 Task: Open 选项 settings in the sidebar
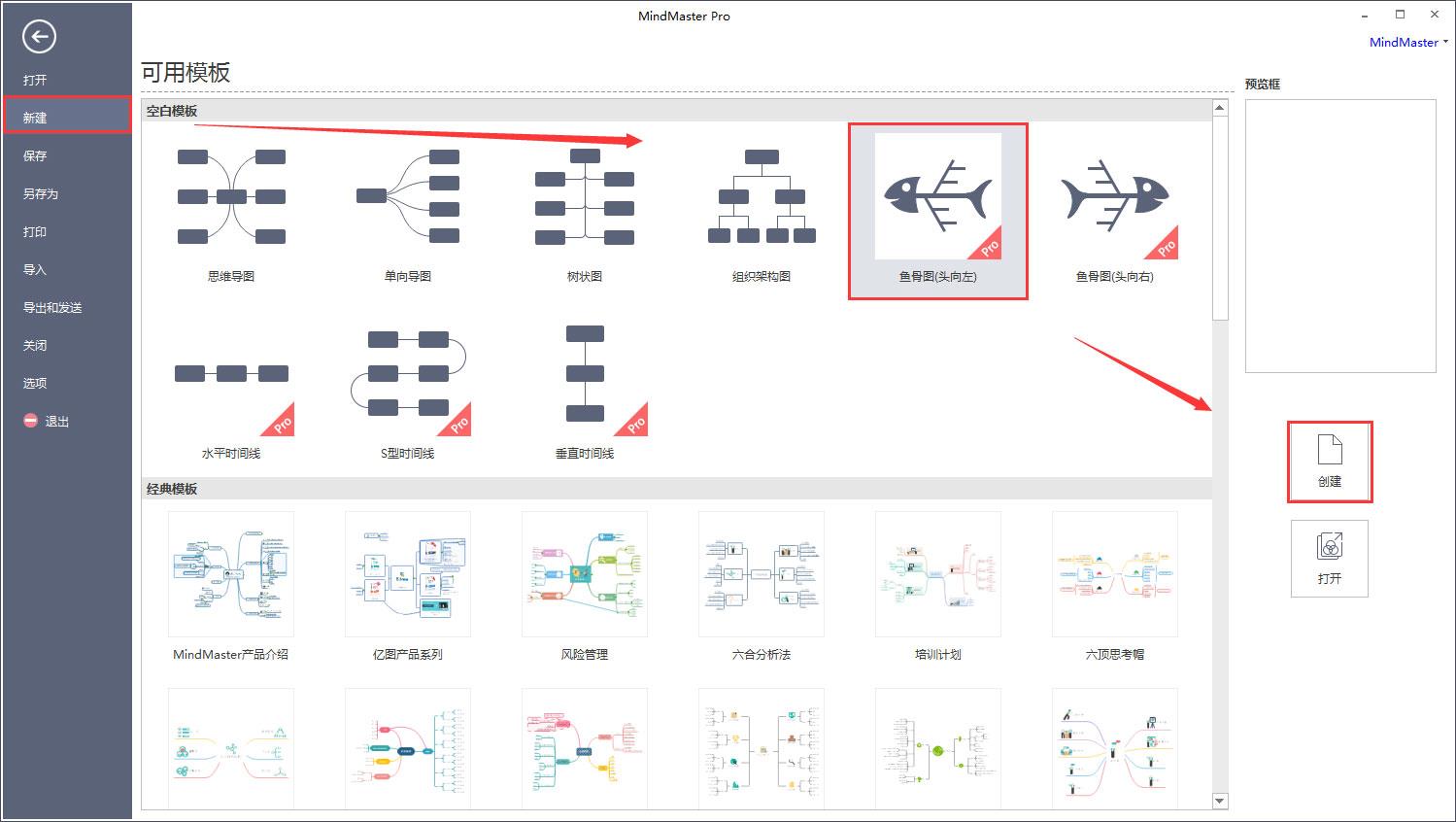(x=35, y=383)
